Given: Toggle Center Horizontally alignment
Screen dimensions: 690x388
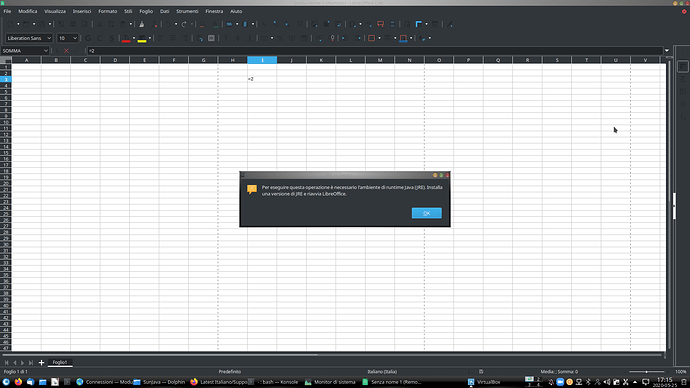Looking at the screenshot, I should 173,38.
